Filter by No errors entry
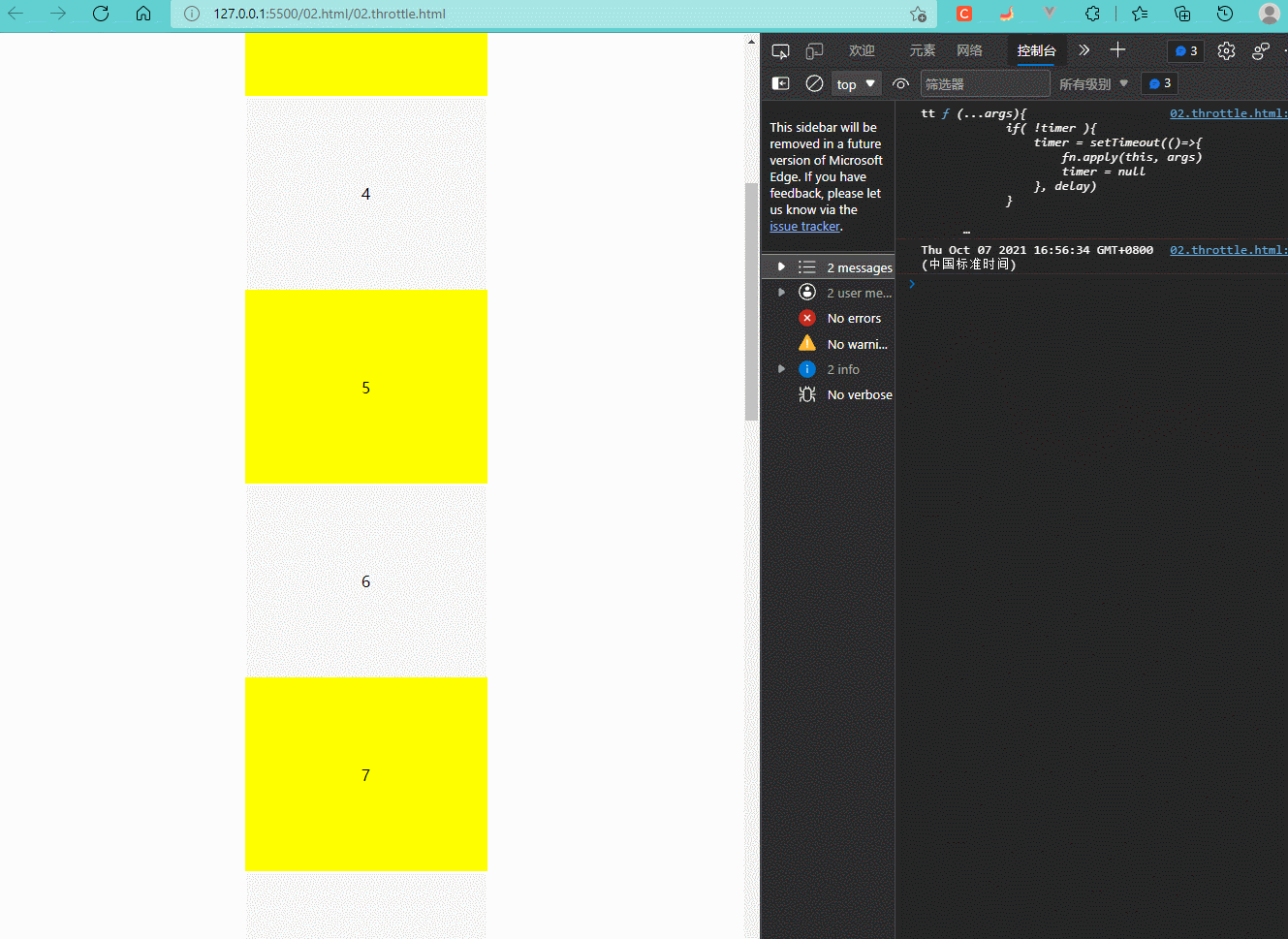This screenshot has height=939, width=1288. pos(830,318)
